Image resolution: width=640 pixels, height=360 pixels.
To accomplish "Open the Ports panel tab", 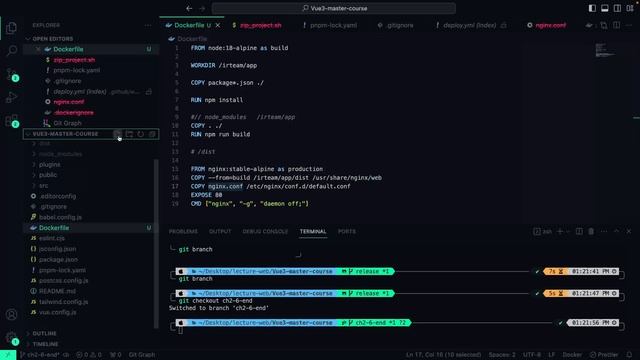I will point(347,231).
